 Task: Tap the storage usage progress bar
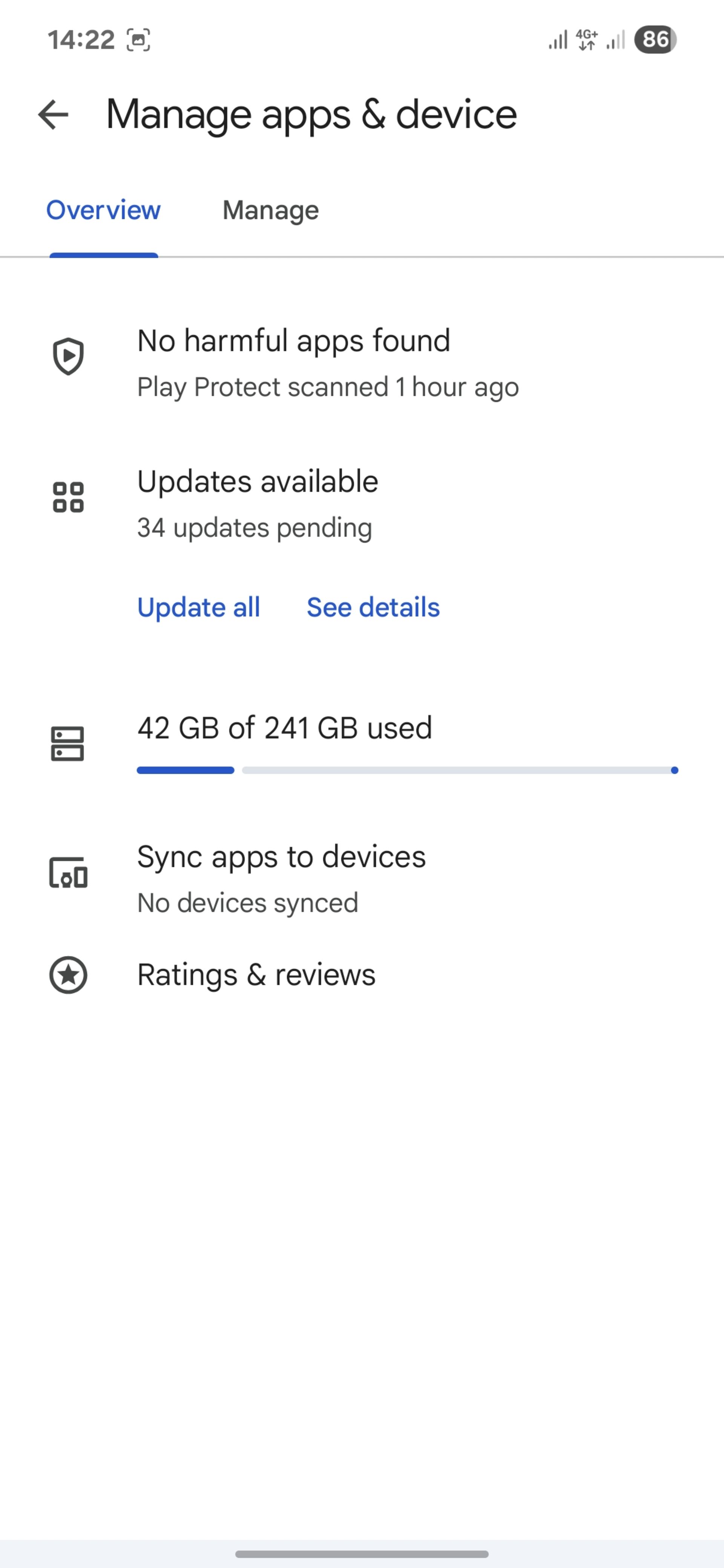407,770
